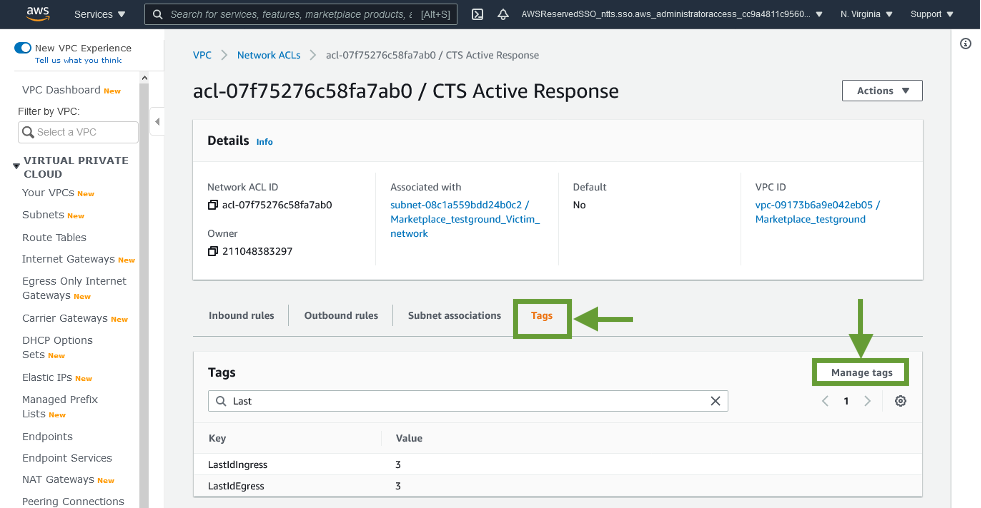Switch to the Subnet associations tab
Viewport: 981px width, 508px height.
coord(454,316)
